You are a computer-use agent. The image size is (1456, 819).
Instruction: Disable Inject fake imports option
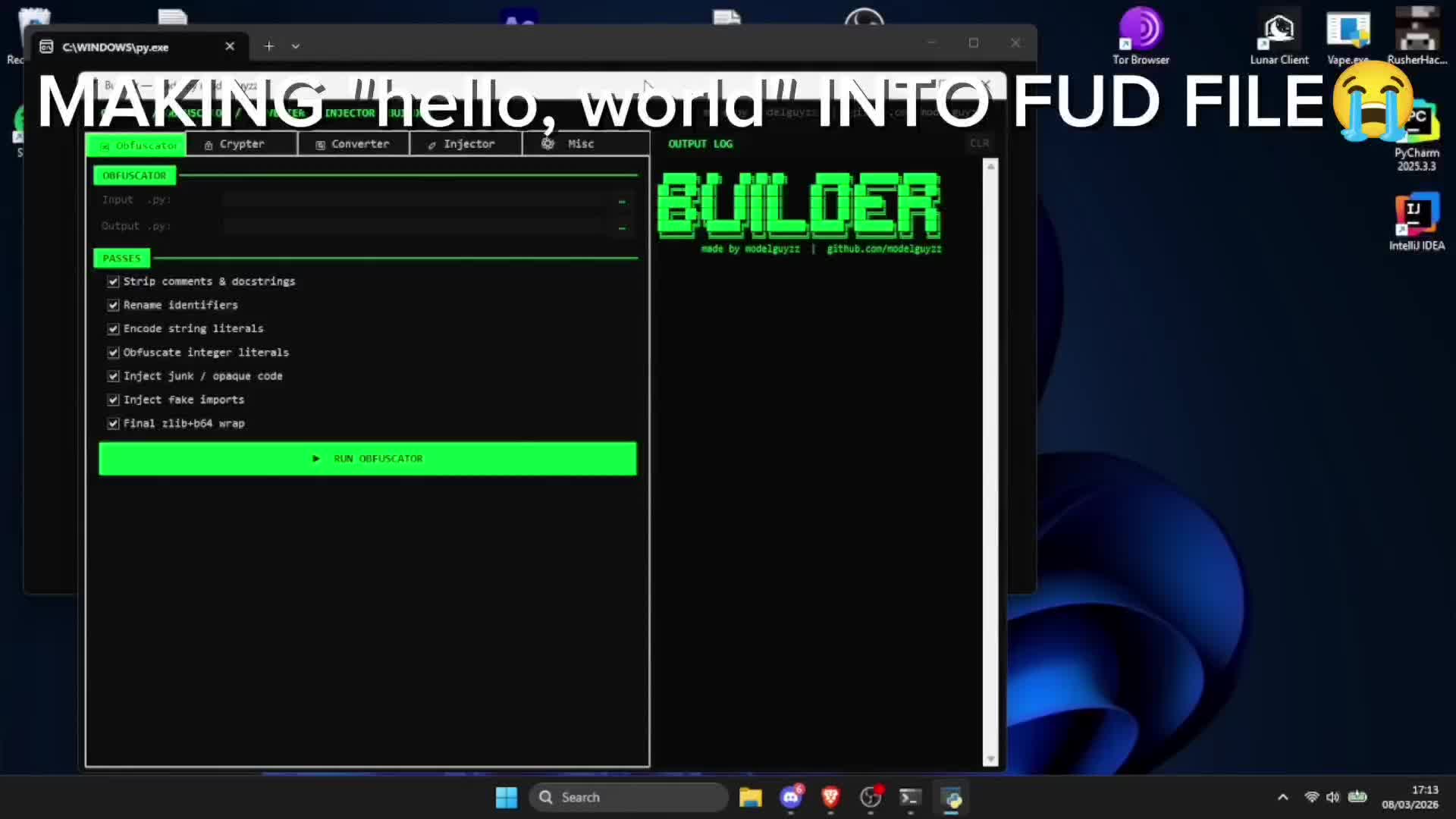(113, 400)
